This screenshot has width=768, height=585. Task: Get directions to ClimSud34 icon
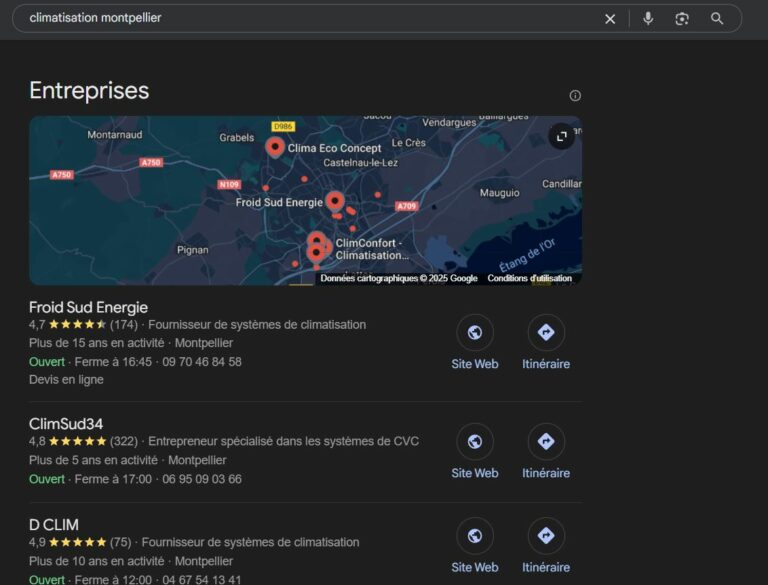coord(546,441)
